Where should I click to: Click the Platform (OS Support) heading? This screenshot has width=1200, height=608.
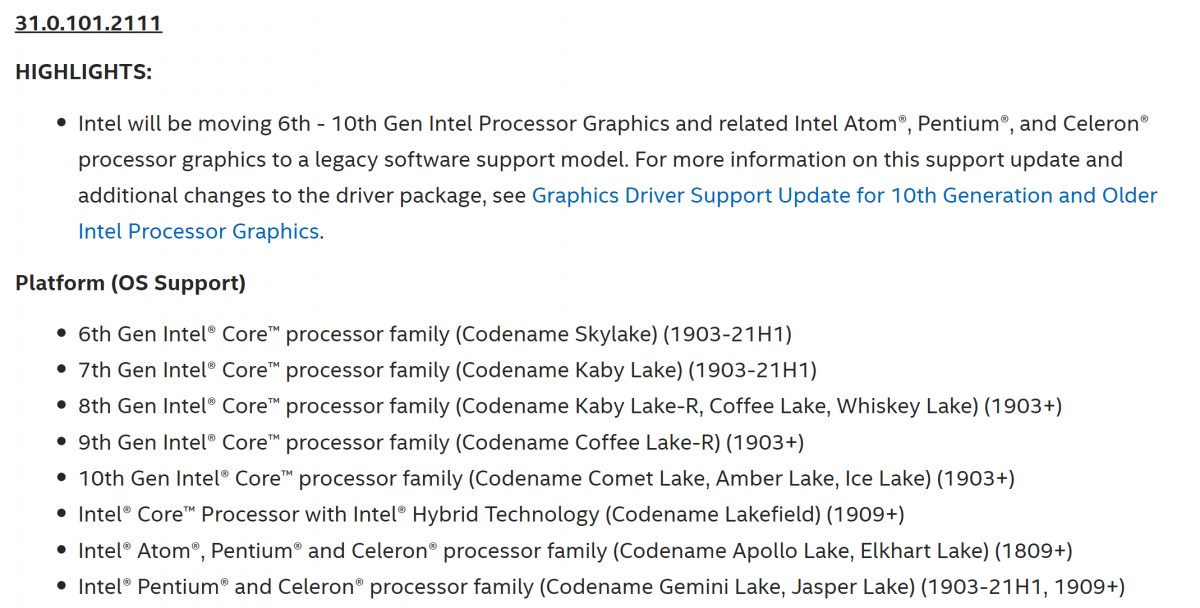130,283
